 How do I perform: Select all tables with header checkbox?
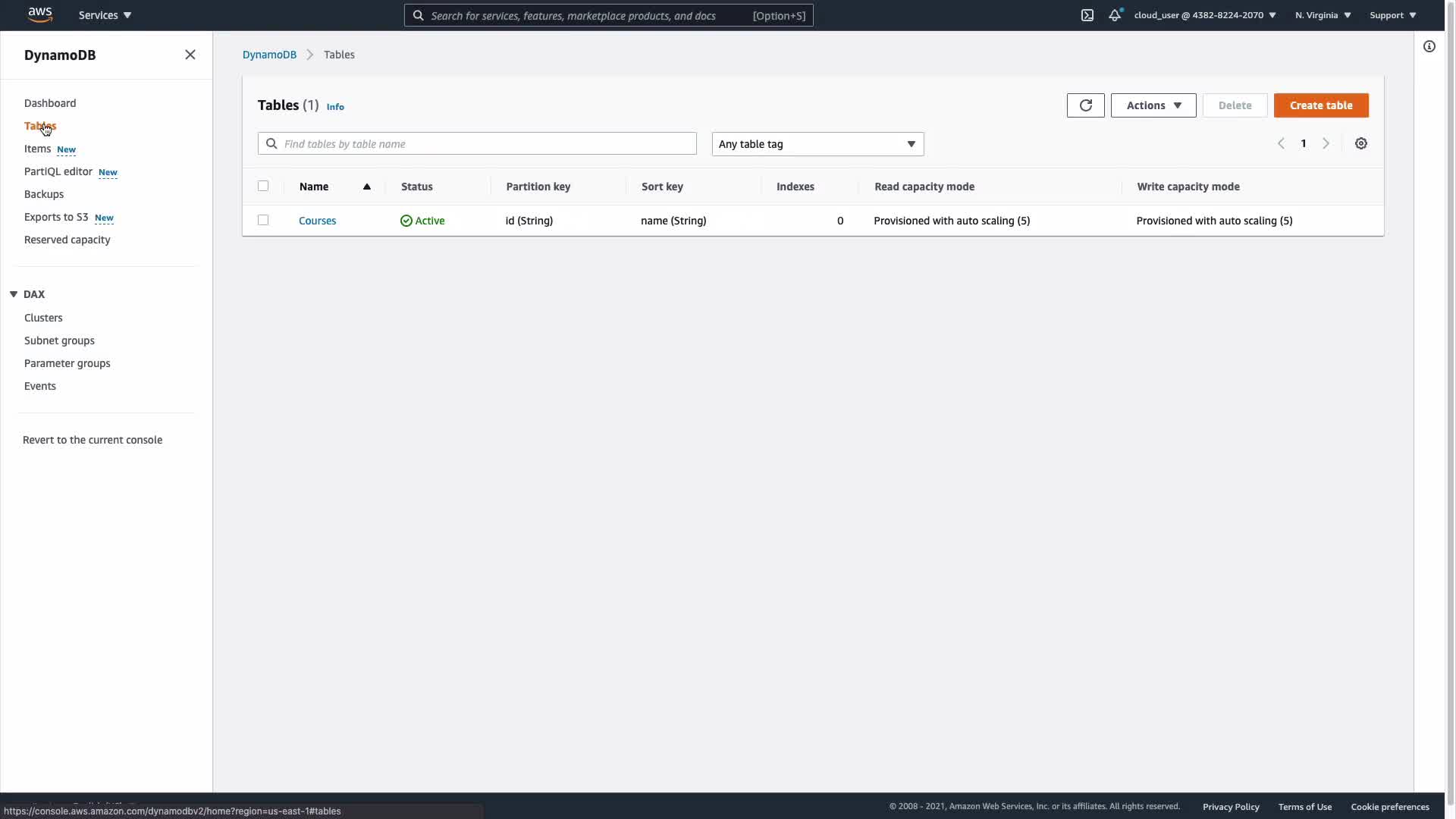[263, 186]
